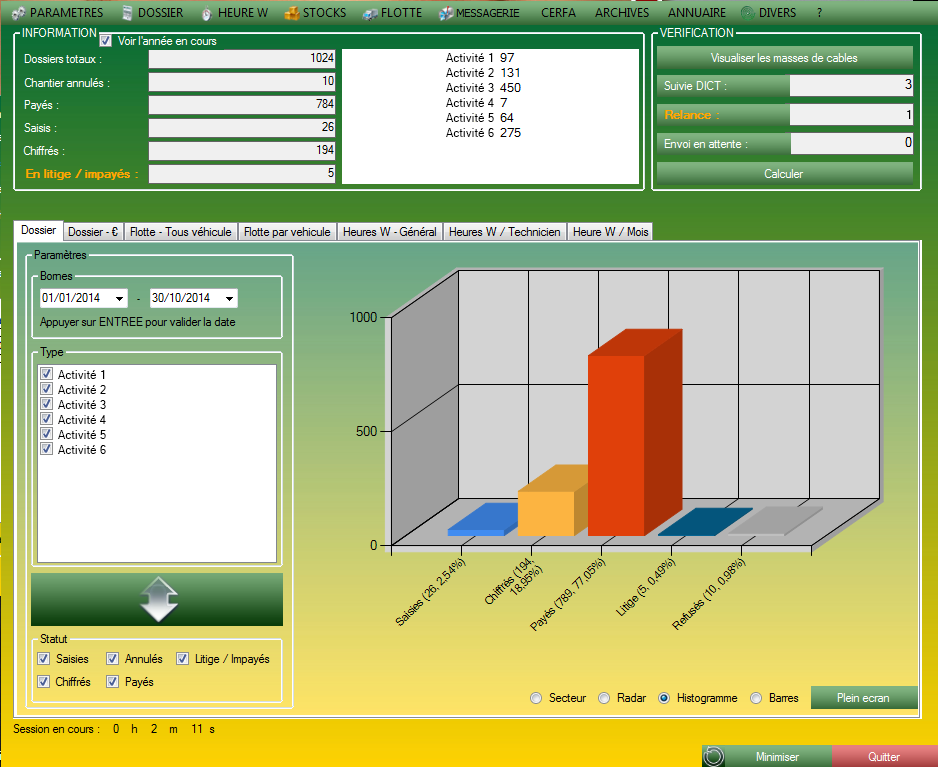Switch to the 'Flotte par vehicule' tab
Image resolution: width=938 pixels, height=767 pixels.
(x=287, y=231)
